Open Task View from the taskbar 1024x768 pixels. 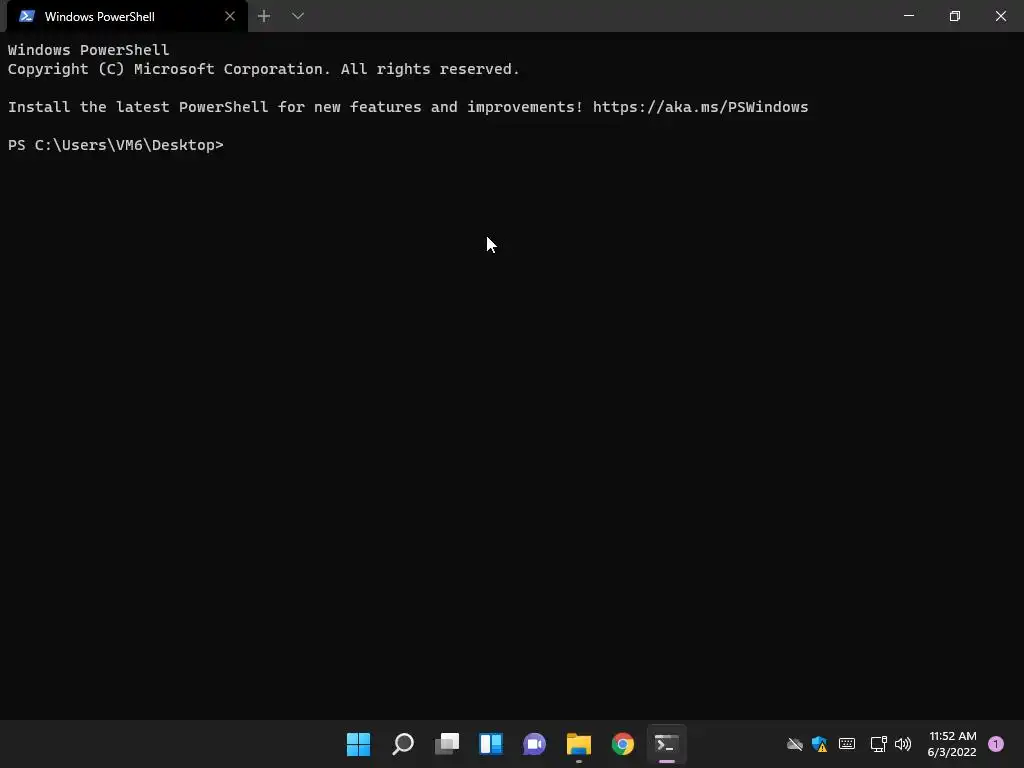pyautogui.click(x=447, y=744)
